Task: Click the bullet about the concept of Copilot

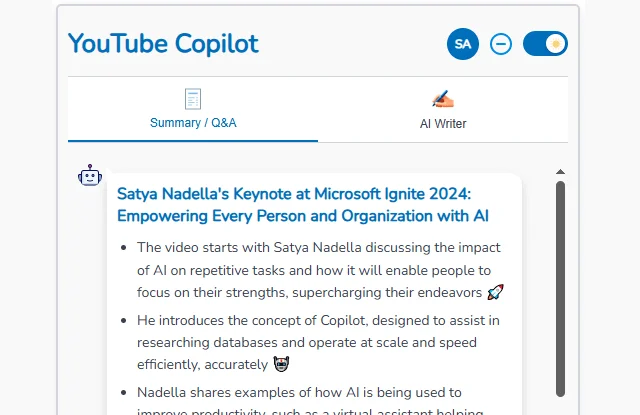Action: point(318,342)
